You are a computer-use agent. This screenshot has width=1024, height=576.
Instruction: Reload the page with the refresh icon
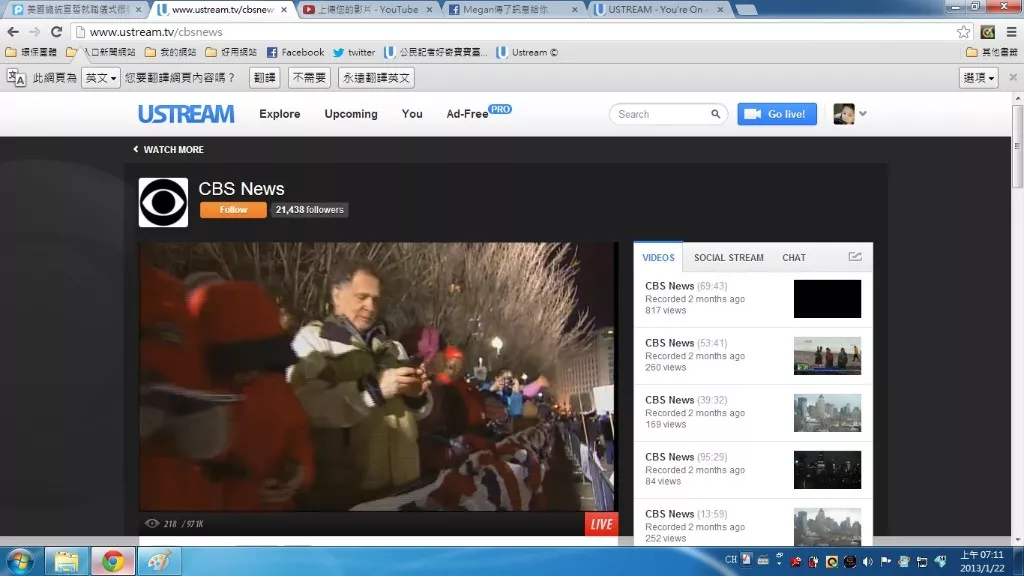point(57,31)
